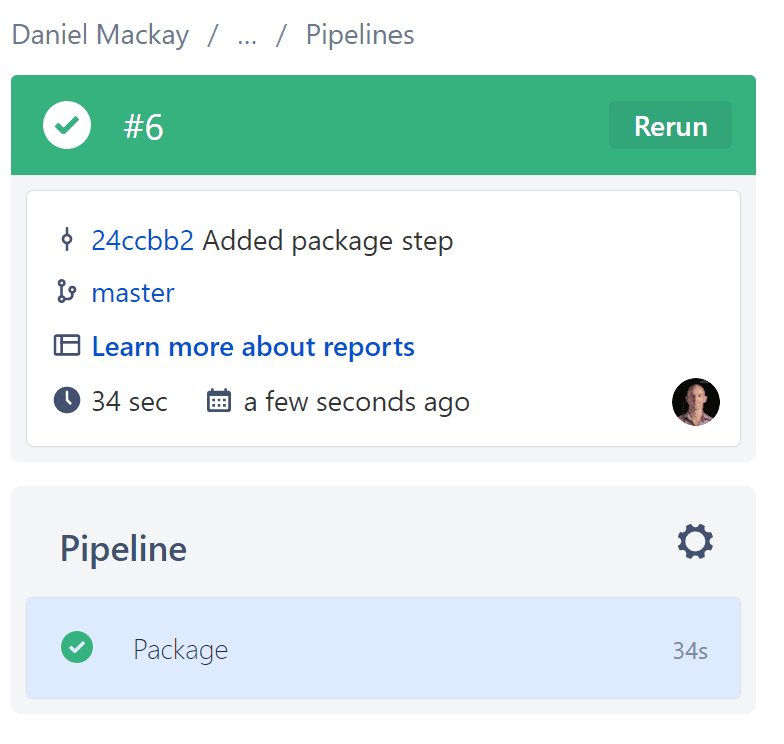784x744 pixels.
Task: Open pipeline settings gear icon
Action: tap(695, 542)
